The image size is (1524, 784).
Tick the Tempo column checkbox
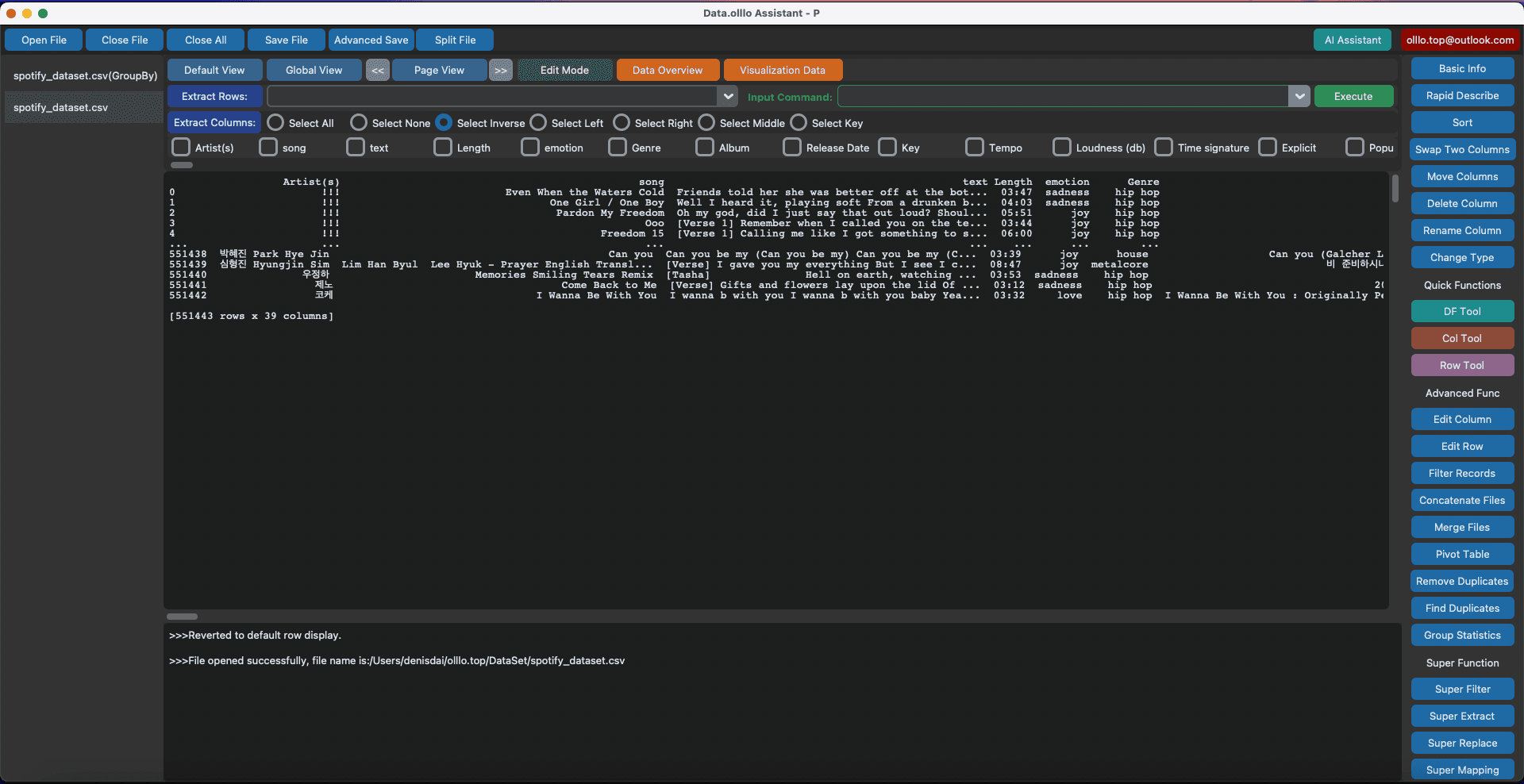click(975, 148)
